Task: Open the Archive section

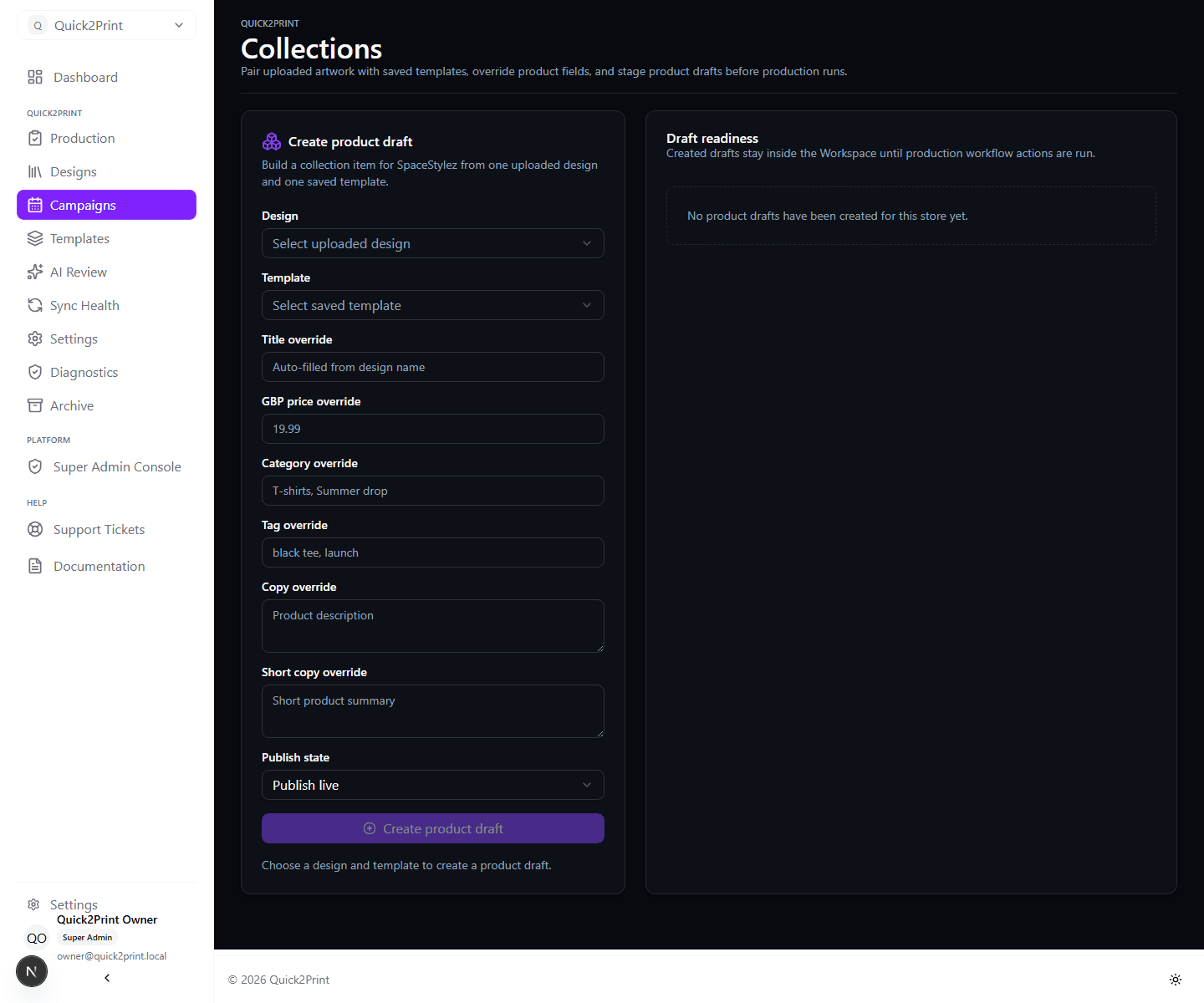Action: [106, 405]
